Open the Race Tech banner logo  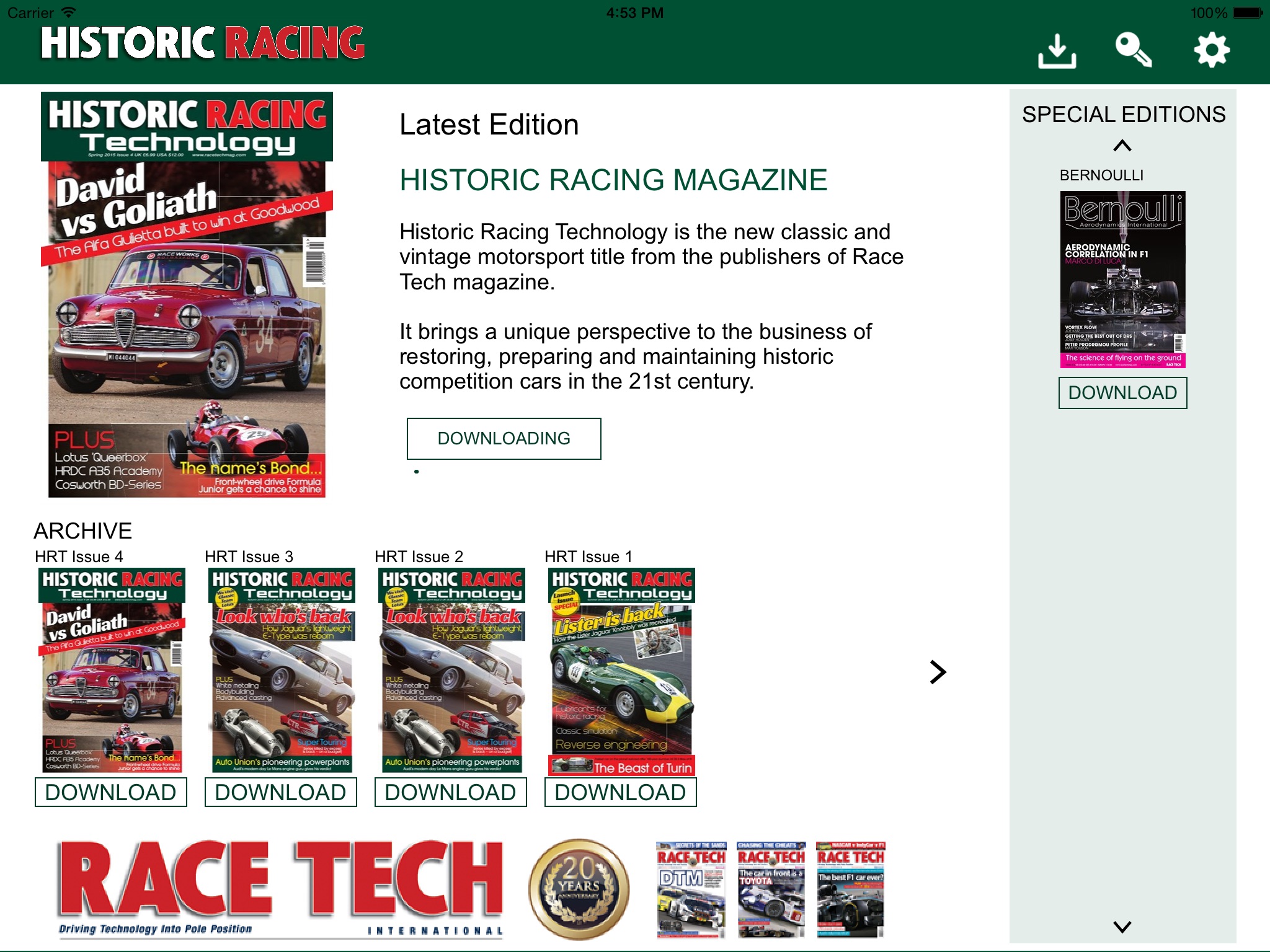click(x=280, y=888)
